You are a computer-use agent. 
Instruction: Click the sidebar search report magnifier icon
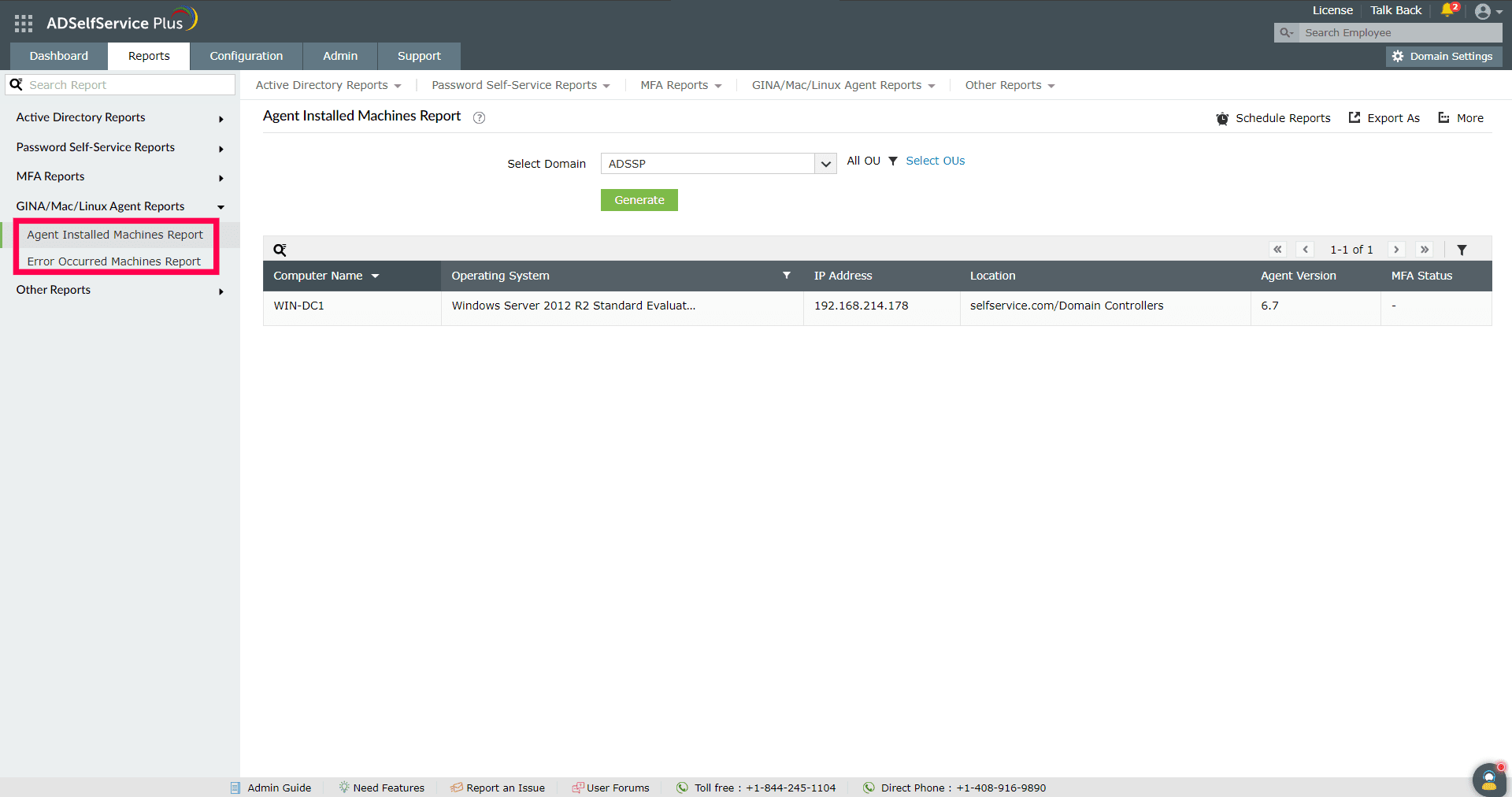pos(16,84)
